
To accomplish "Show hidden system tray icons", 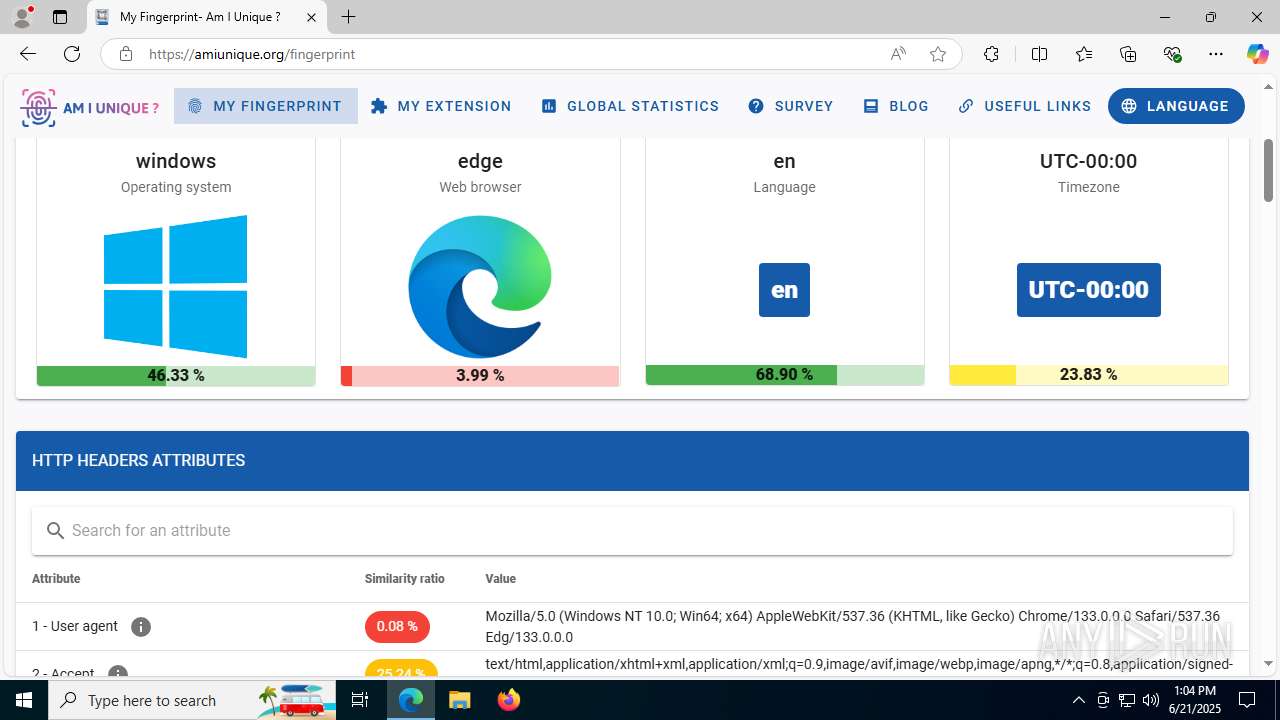I will click(x=1078, y=700).
